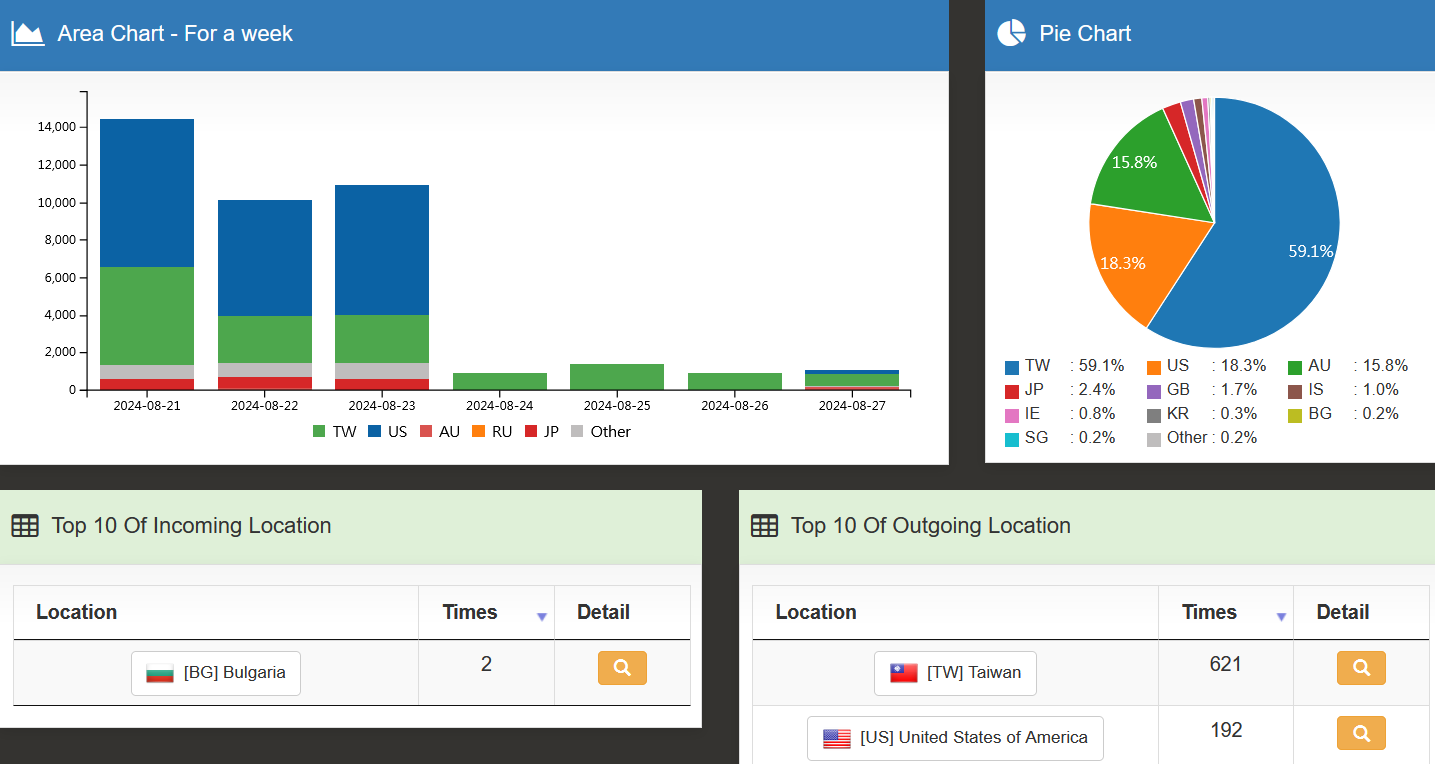
Task: Click the pie chart icon in header
Action: point(1012,33)
